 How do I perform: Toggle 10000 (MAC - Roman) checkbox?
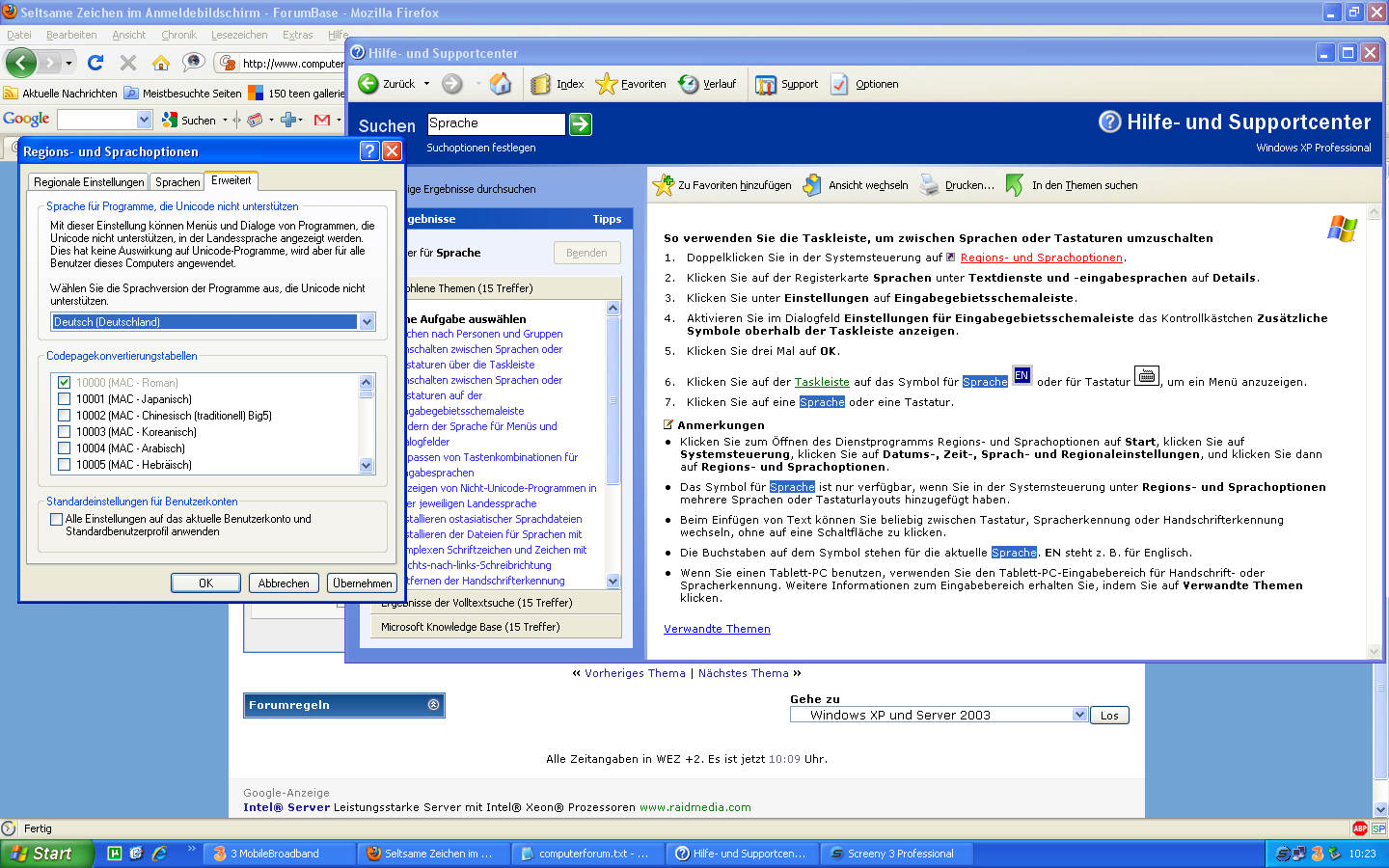click(64, 383)
